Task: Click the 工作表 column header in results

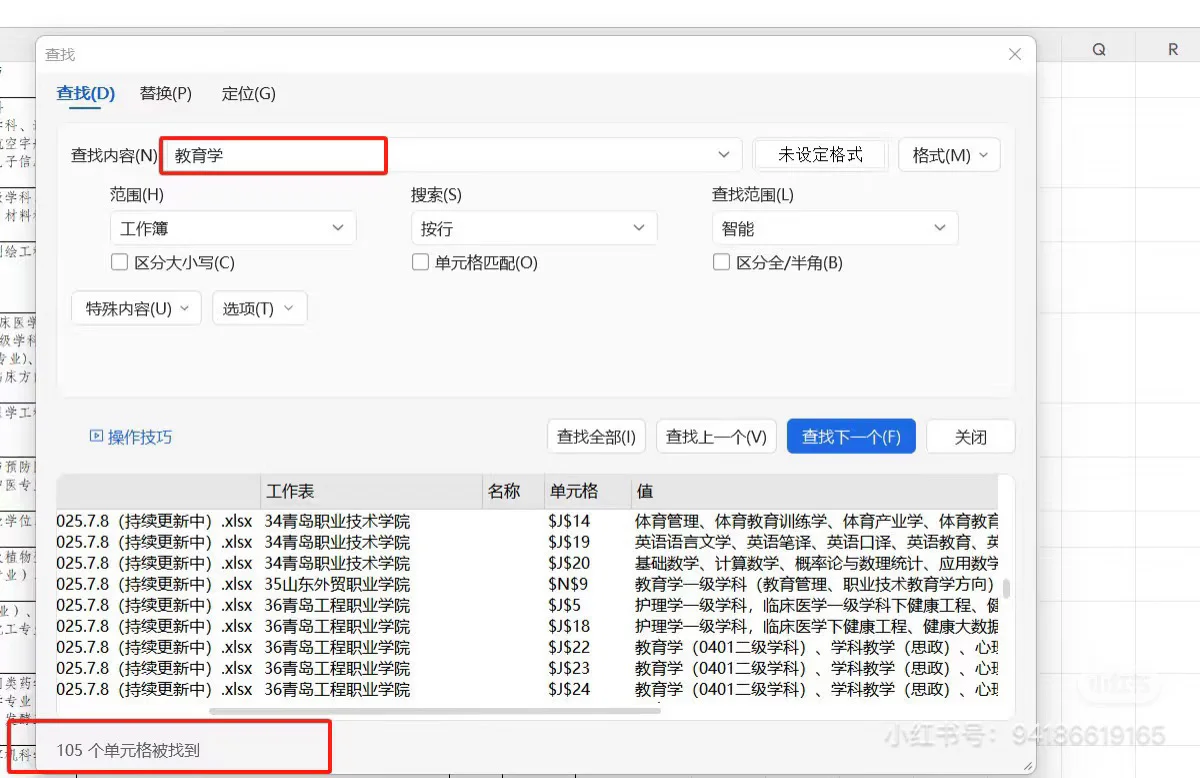Action: (372, 491)
